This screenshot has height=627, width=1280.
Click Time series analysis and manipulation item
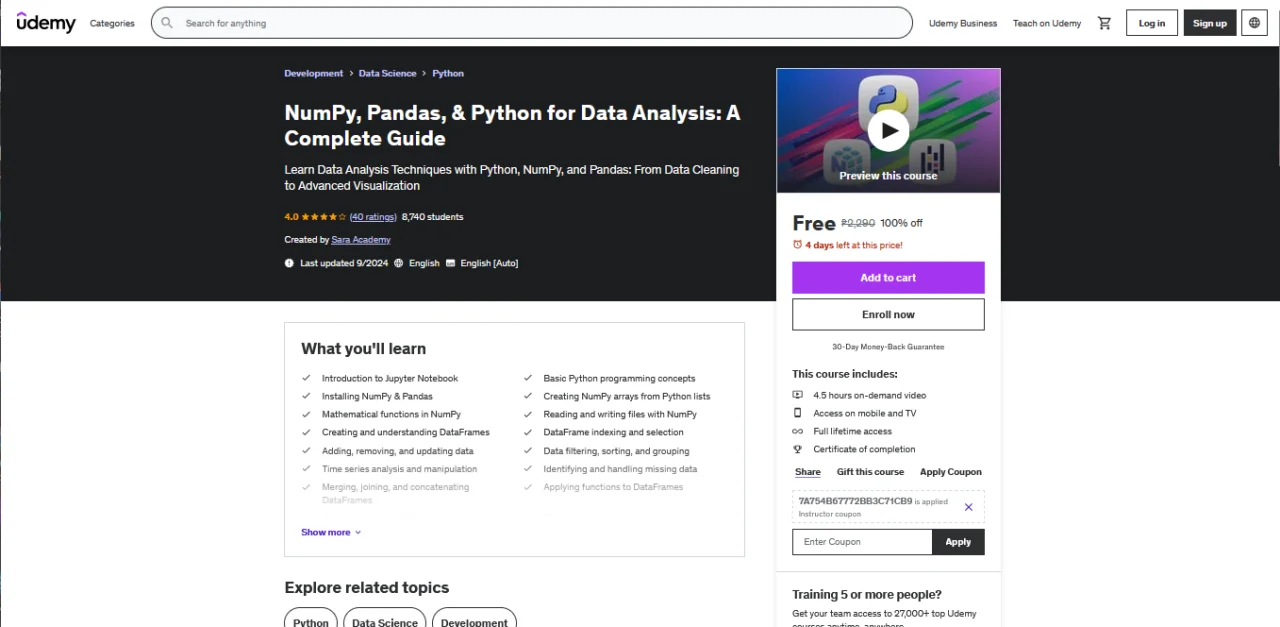pyautogui.click(x=399, y=469)
